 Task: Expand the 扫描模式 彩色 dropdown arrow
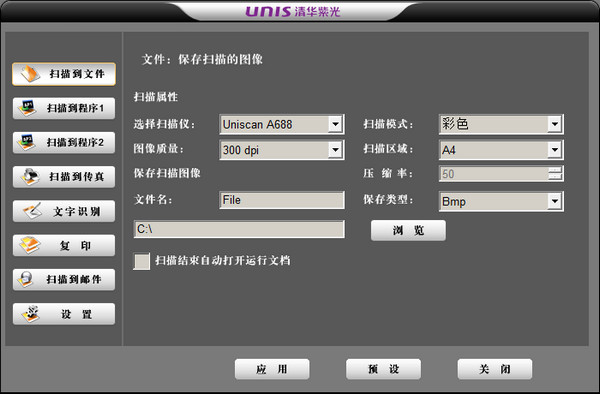coord(554,124)
